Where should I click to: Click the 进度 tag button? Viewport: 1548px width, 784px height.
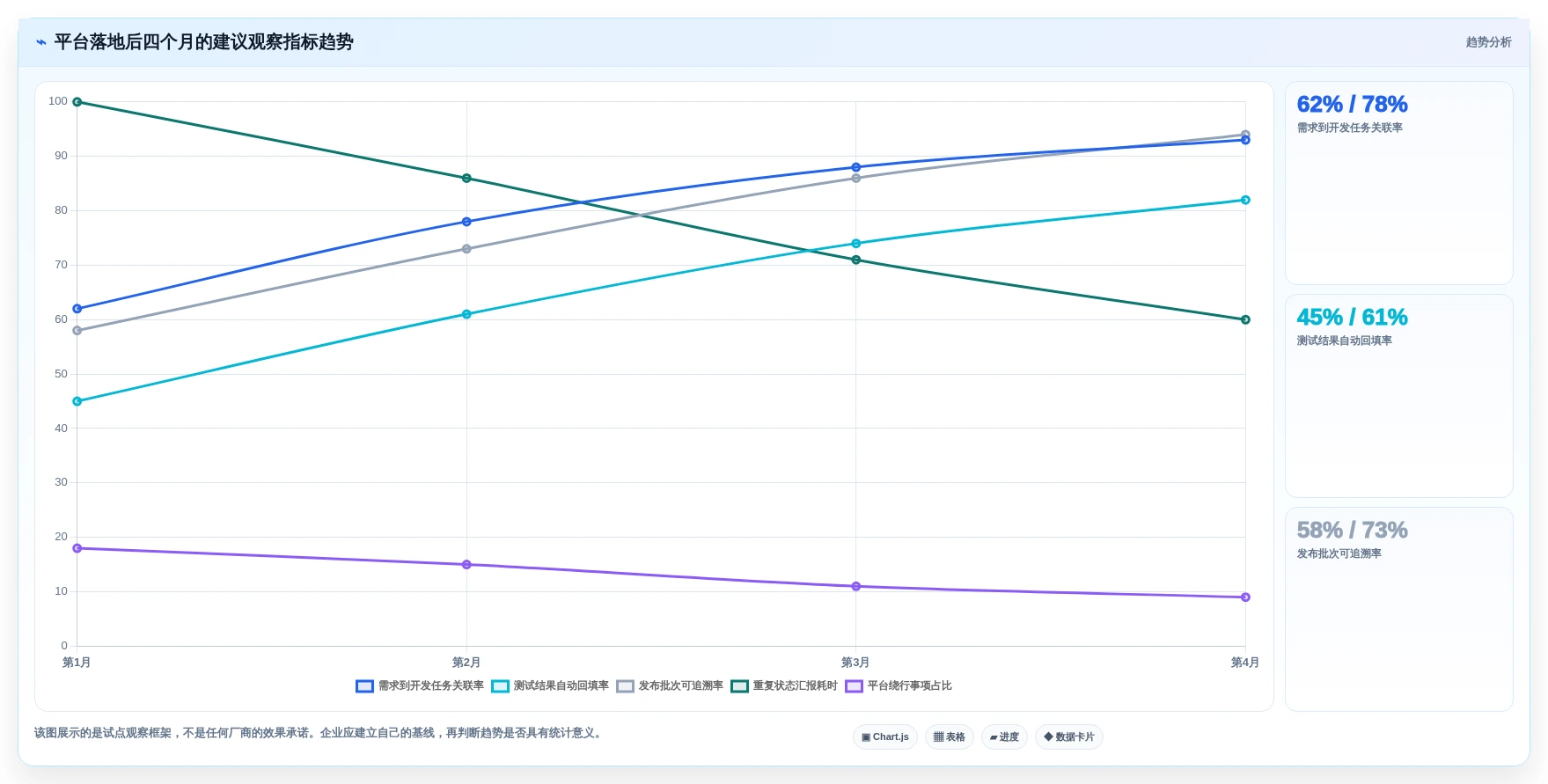pos(1004,737)
